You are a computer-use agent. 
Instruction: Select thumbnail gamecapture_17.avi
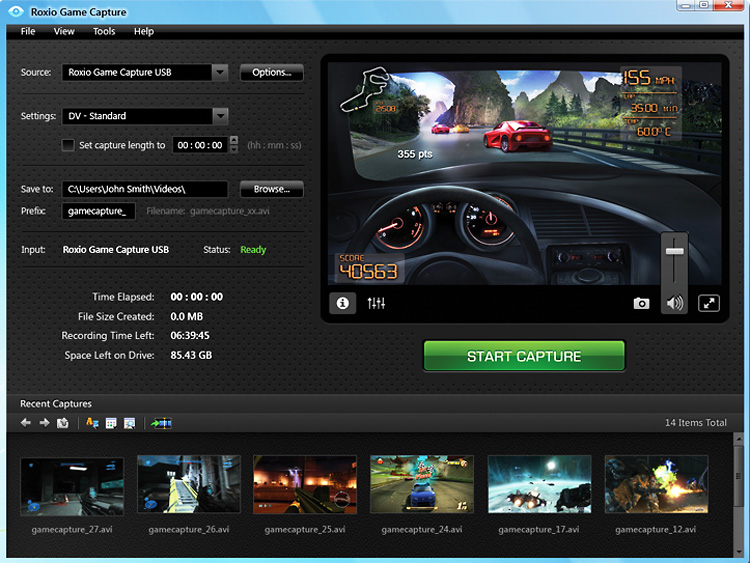[x=540, y=484]
